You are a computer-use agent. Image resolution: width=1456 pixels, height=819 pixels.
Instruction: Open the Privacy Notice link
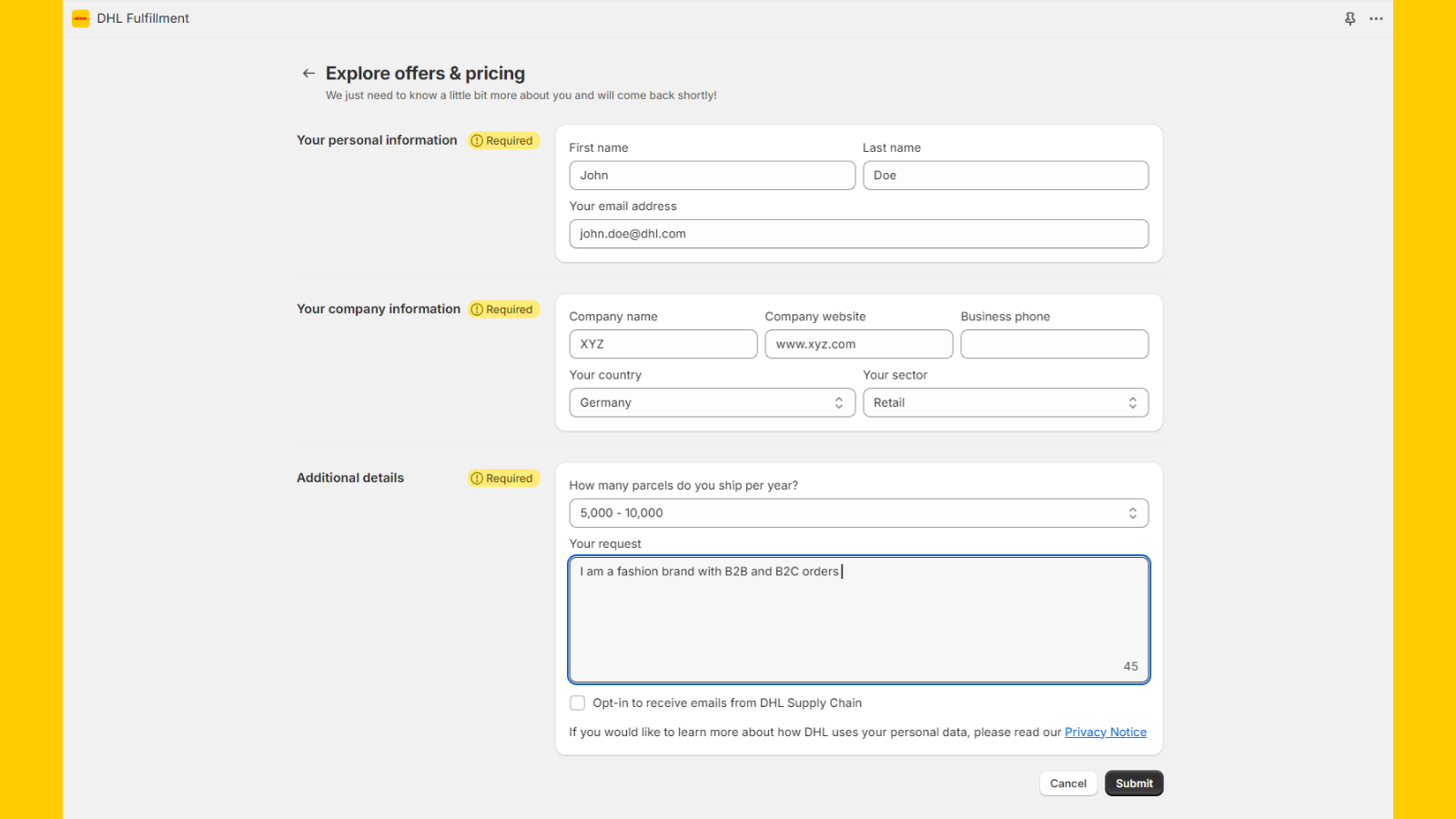click(x=1106, y=731)
